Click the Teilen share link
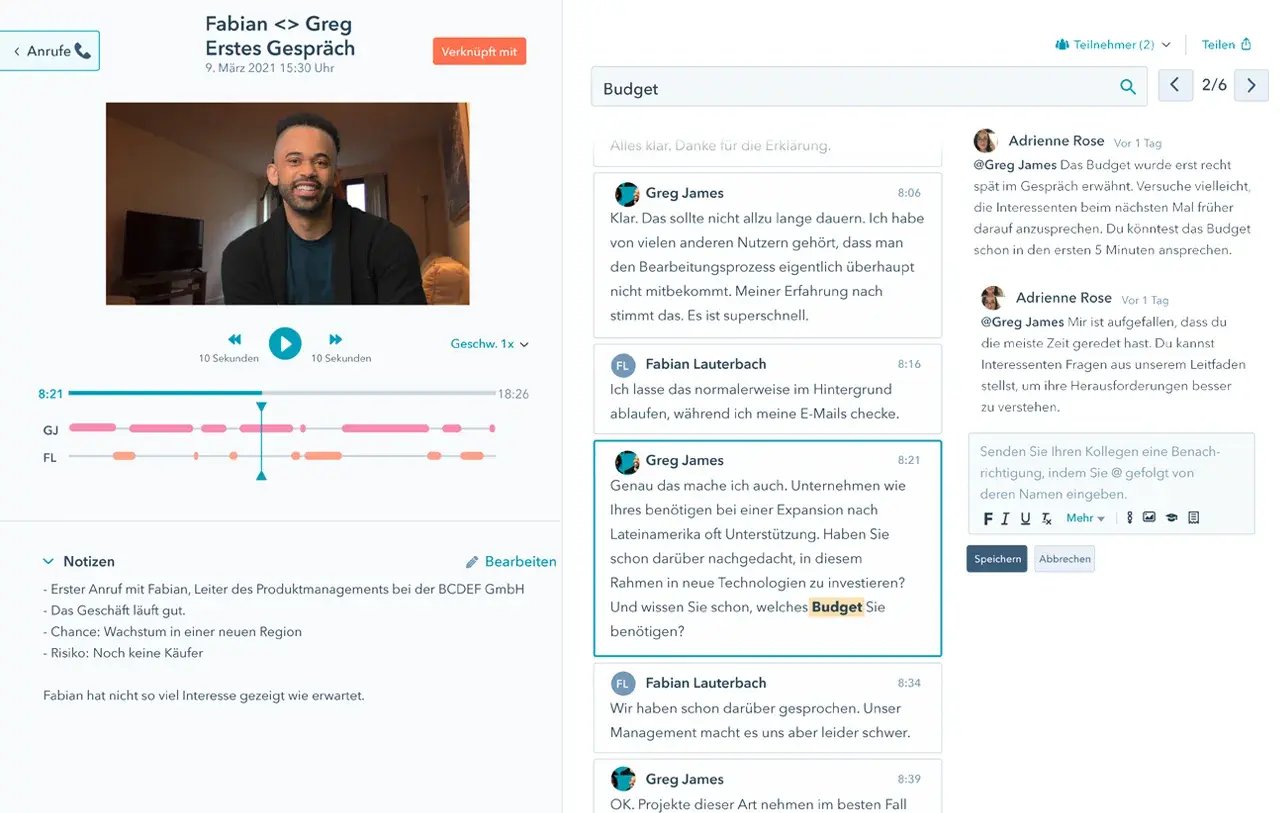The height and width of the screenshot is (813, 1280). pos(1226,45)
